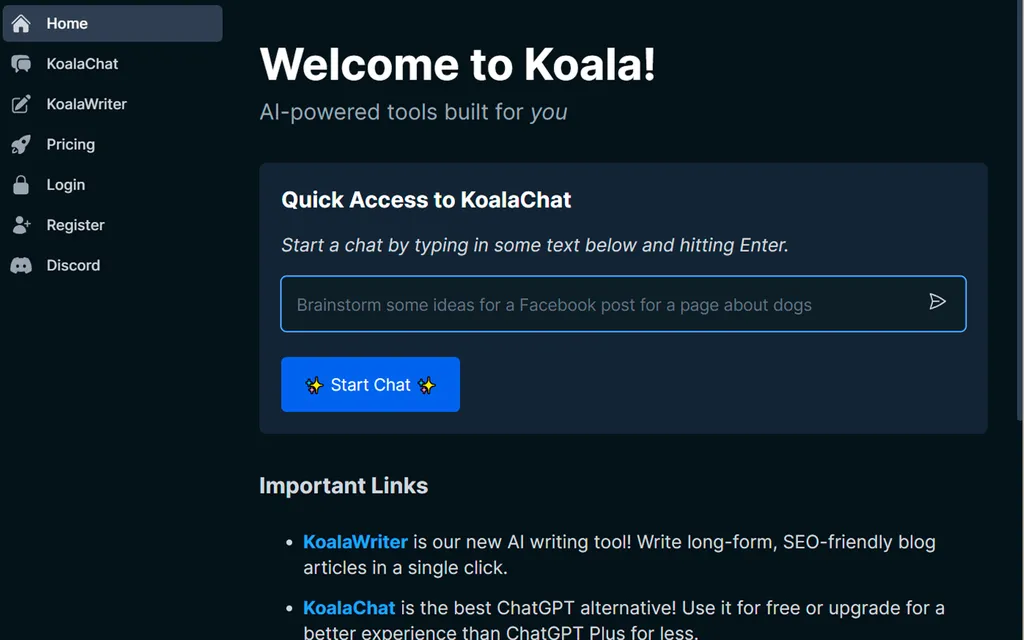Click the Home icon in the sidebar
Image resolution: width=1024 pixels, height=640 pixels.
(x=21, y=23)
